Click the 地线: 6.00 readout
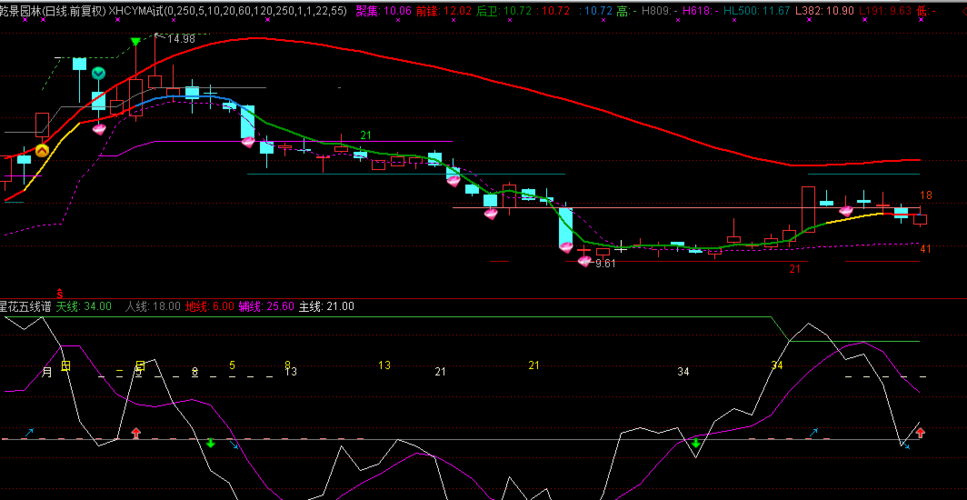 coord(210,306)
